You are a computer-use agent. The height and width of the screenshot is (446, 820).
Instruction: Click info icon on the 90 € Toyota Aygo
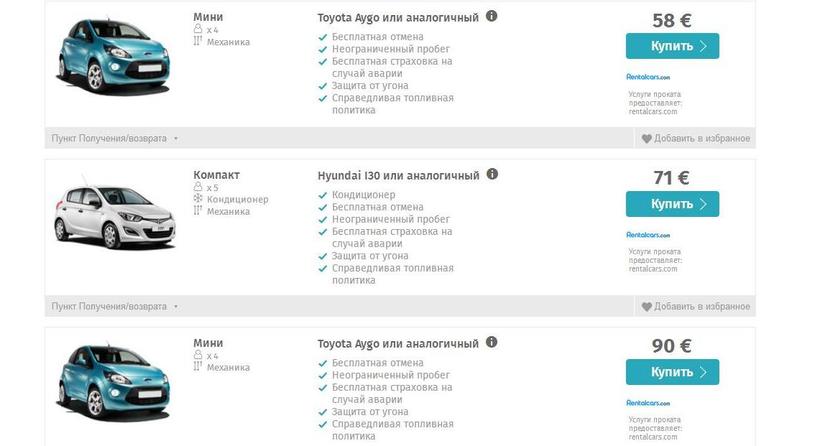492,342
